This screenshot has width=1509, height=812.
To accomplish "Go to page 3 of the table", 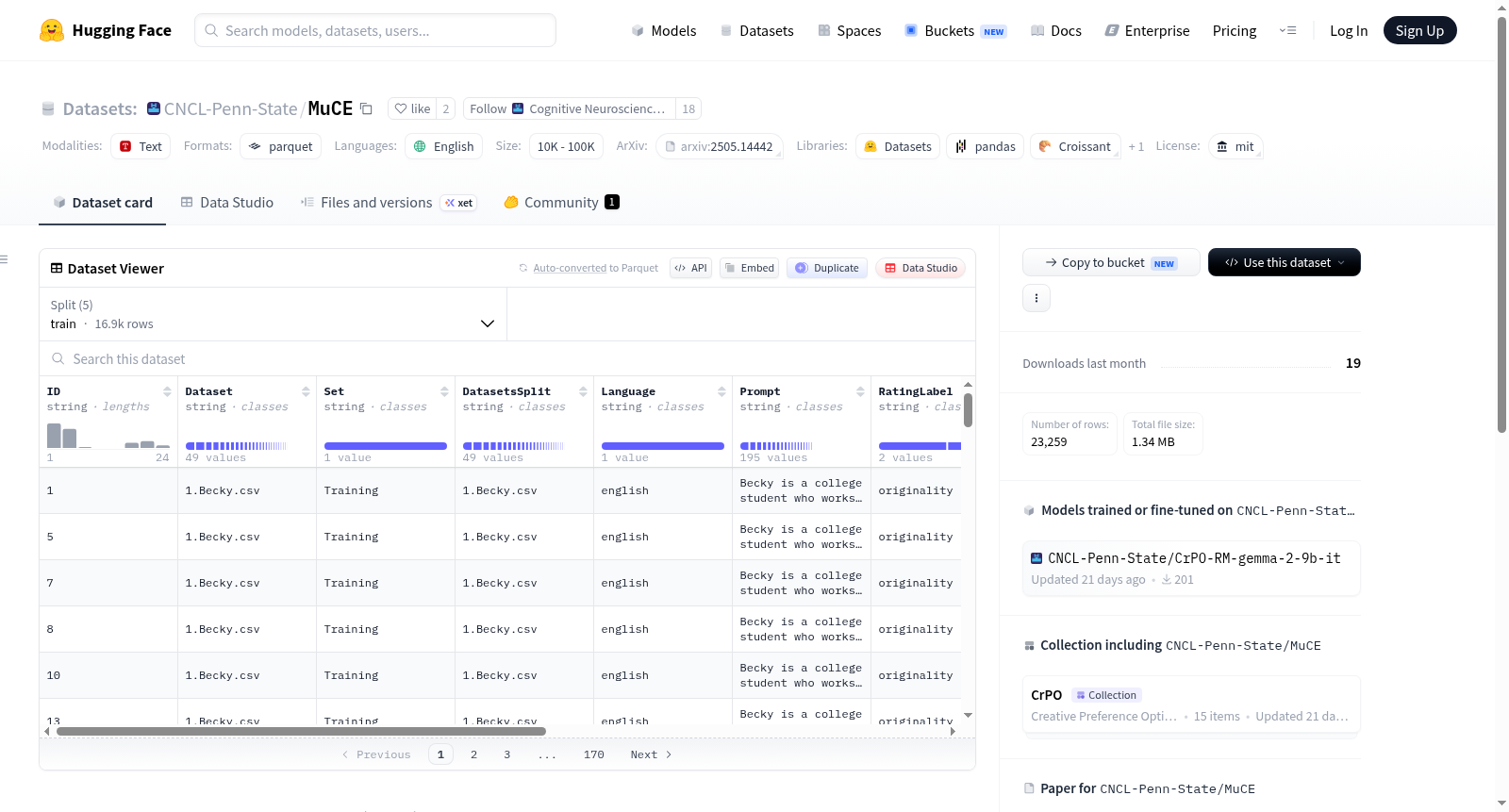I will click(x=507, y=754).
